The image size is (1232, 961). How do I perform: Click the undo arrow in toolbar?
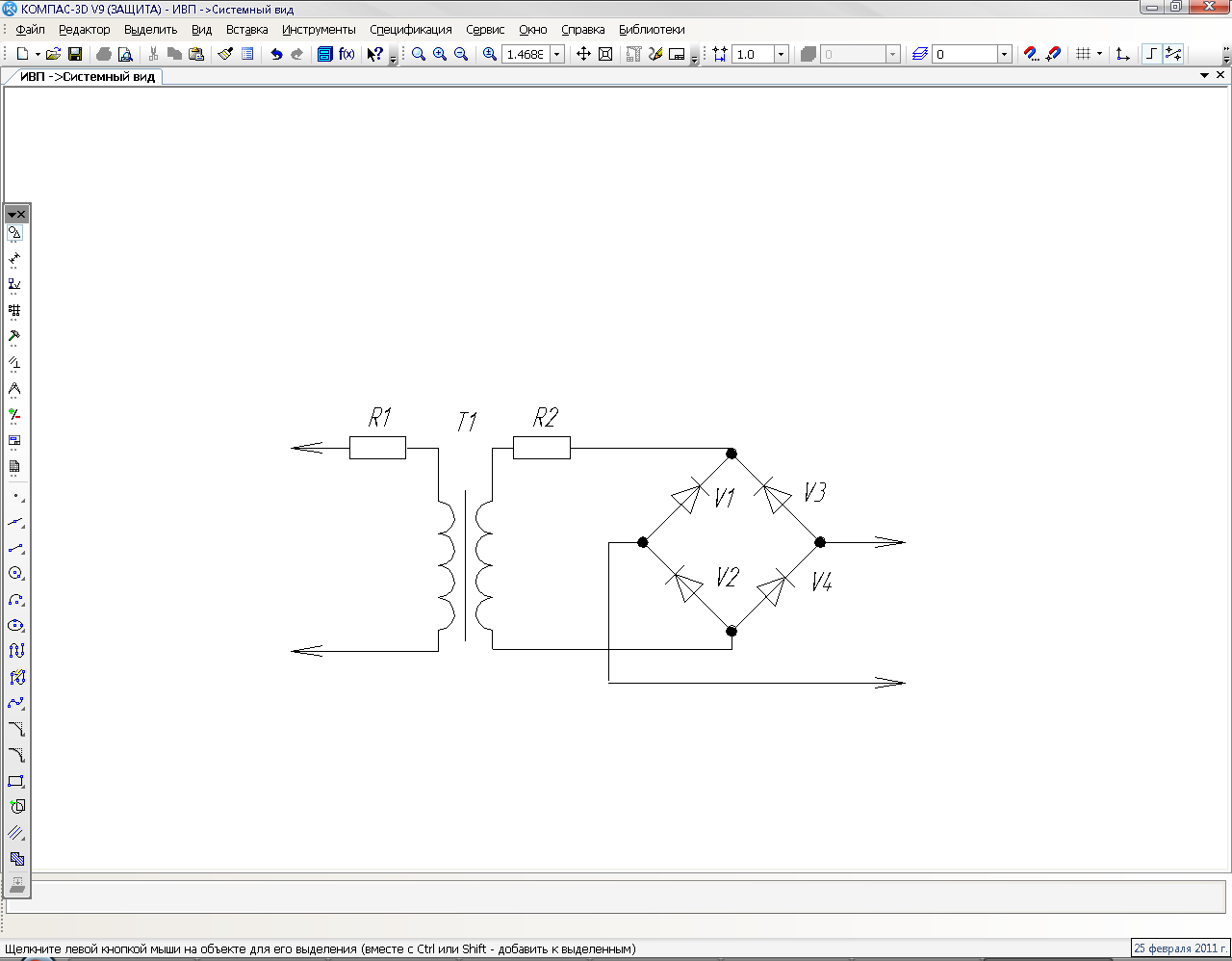coord(276,55)
